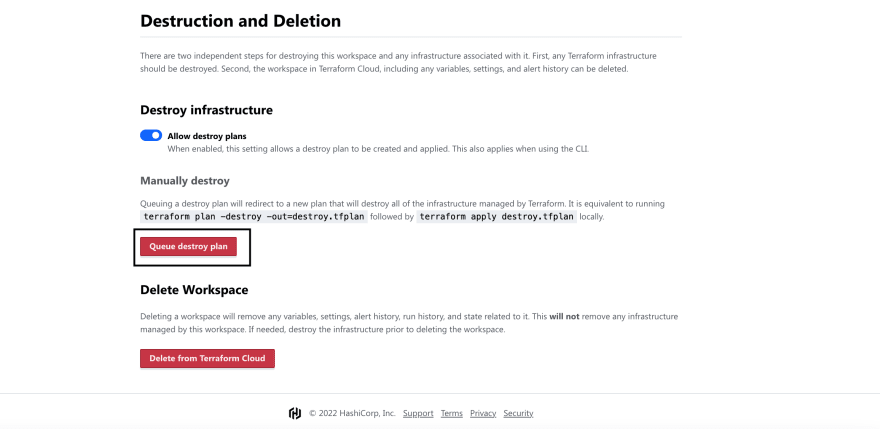Click the "Manually destroy" subheading
The width and height of the screenshot is (880, 429).
coord(185,181)
